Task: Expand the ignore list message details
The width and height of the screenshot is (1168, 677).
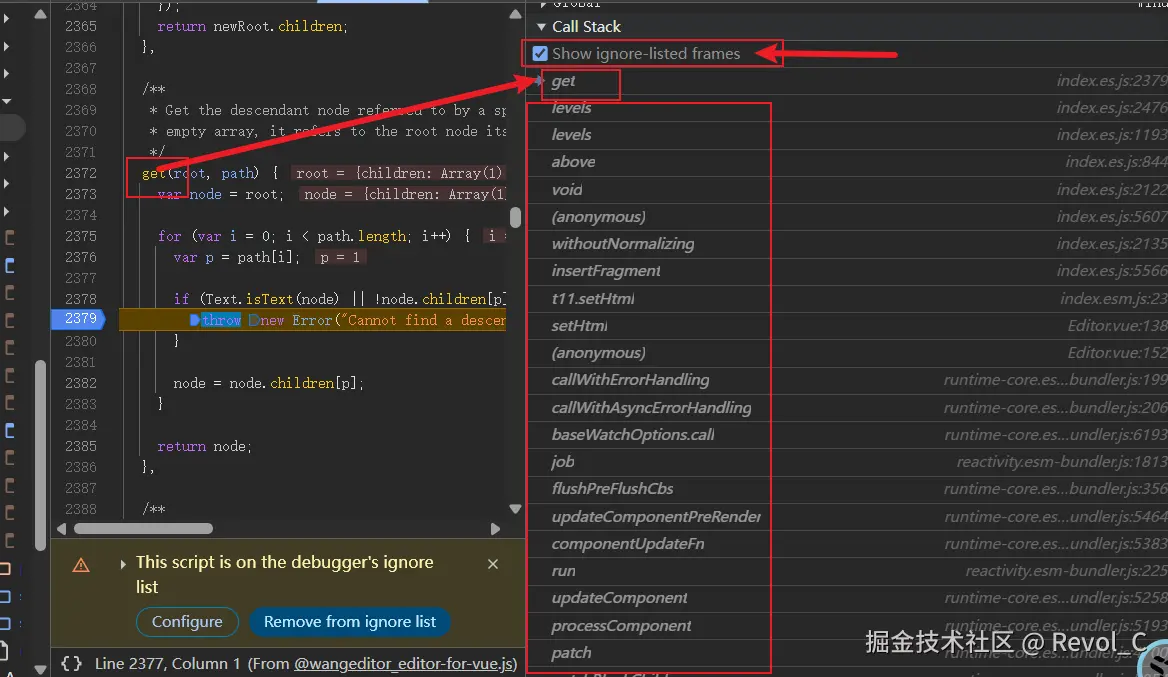Action: coord(123,564)
